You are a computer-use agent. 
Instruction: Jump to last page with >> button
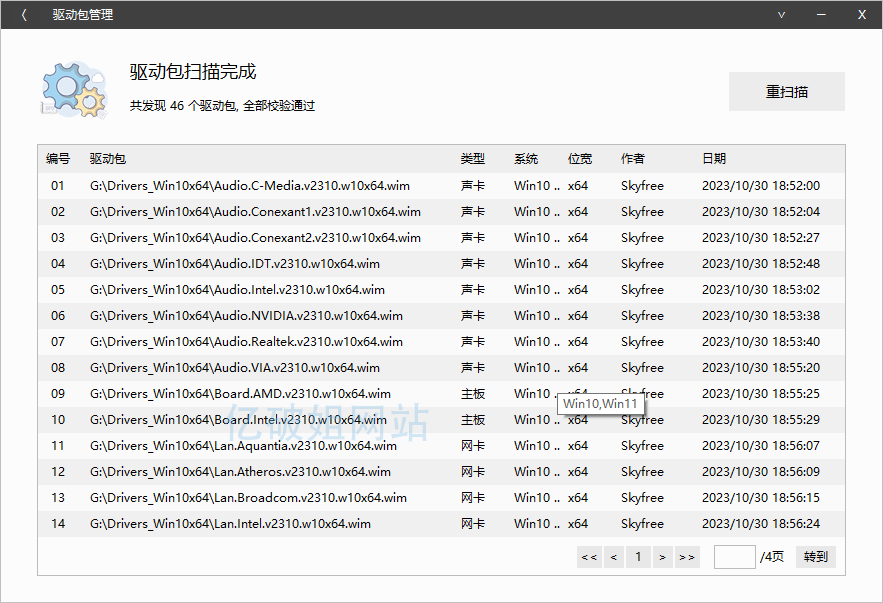pos(687,557)
